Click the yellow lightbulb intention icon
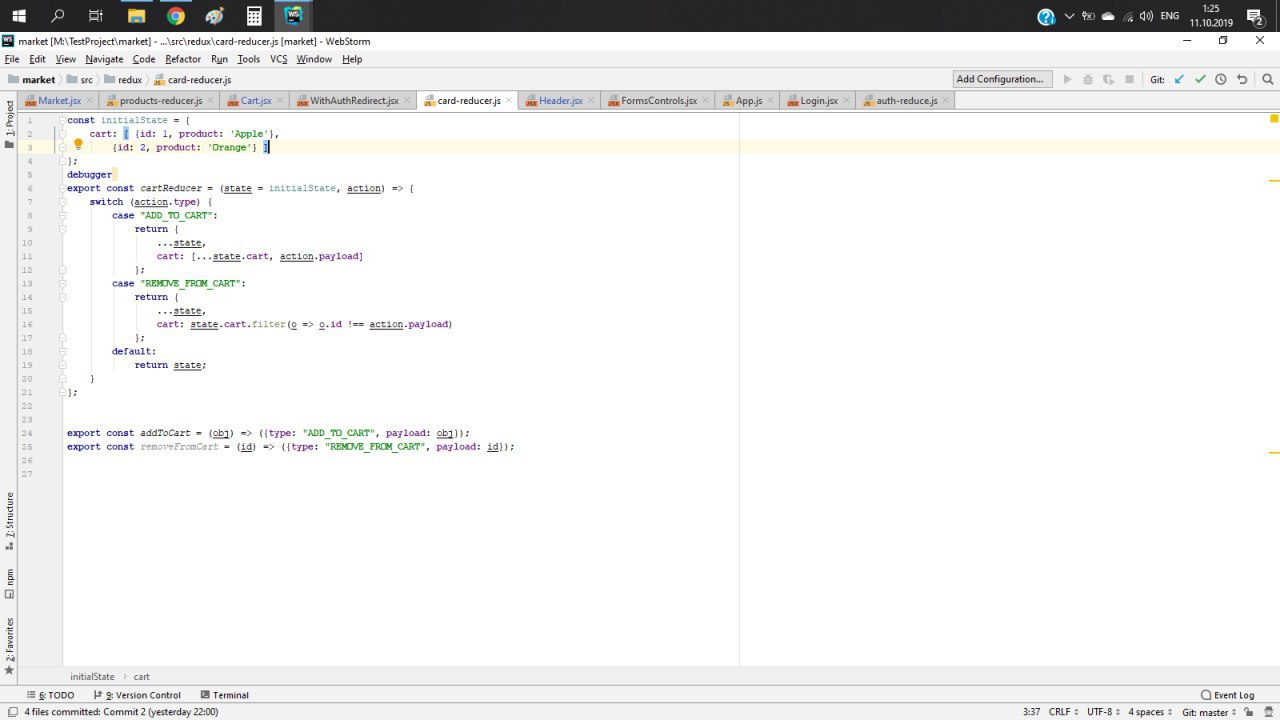The width and height of the screenshot is (1280, 720). (78, 145)
